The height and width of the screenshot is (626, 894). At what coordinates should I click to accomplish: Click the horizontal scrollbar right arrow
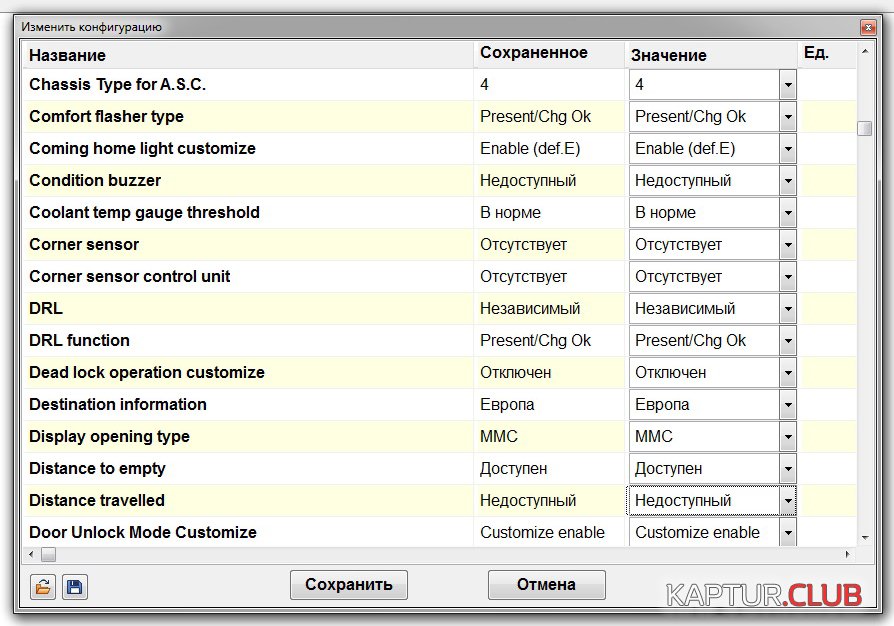tap(849, 554)
